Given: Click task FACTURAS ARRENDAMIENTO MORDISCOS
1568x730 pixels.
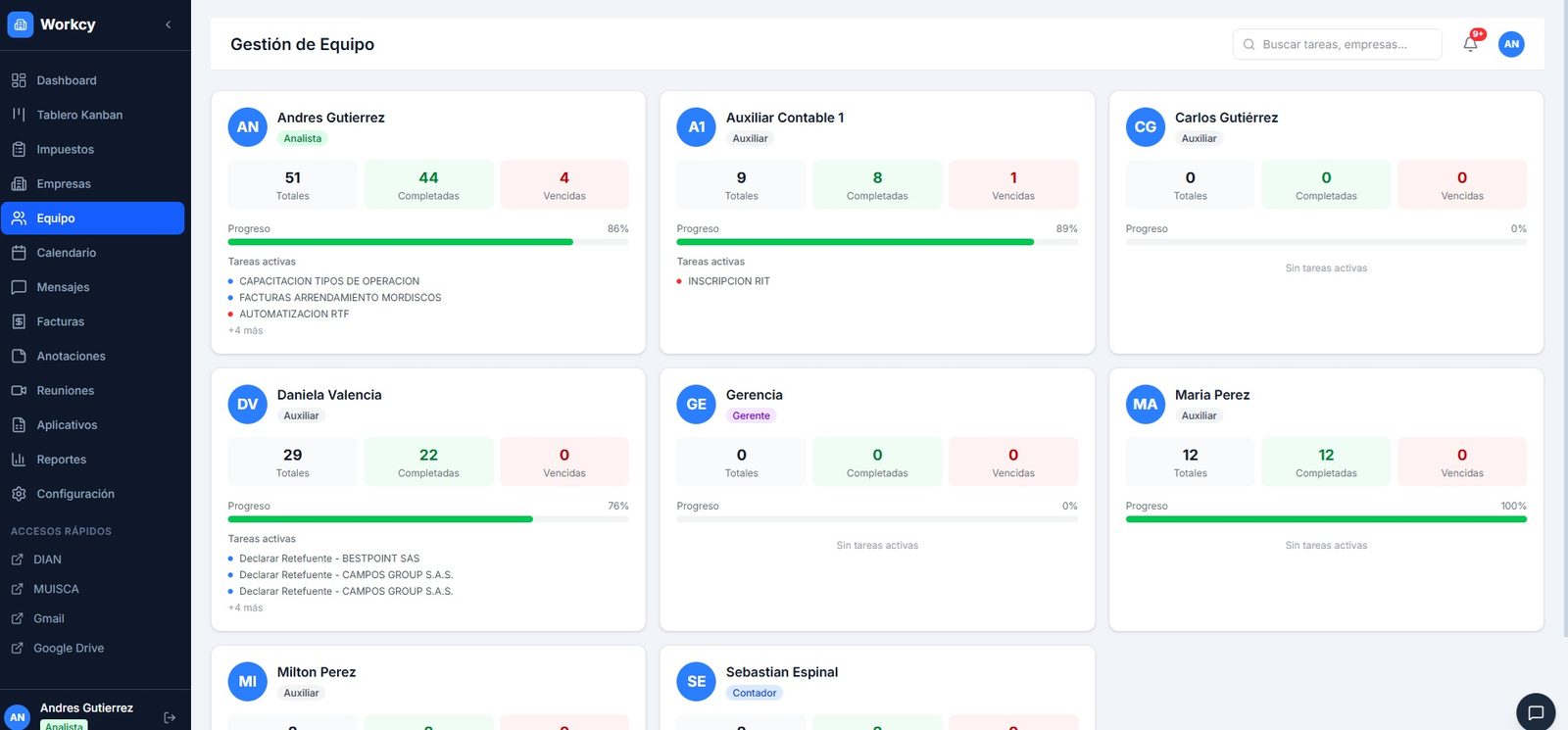Looking at the screenshot, I should (340, 298).
